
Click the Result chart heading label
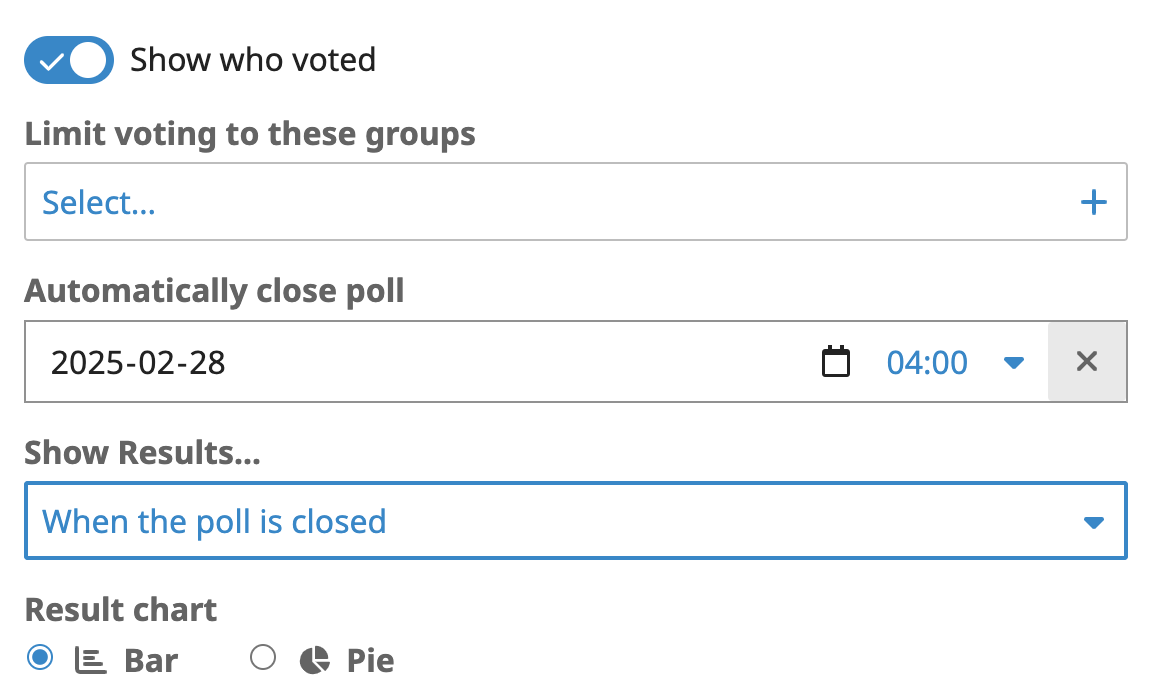coord(121,609)
